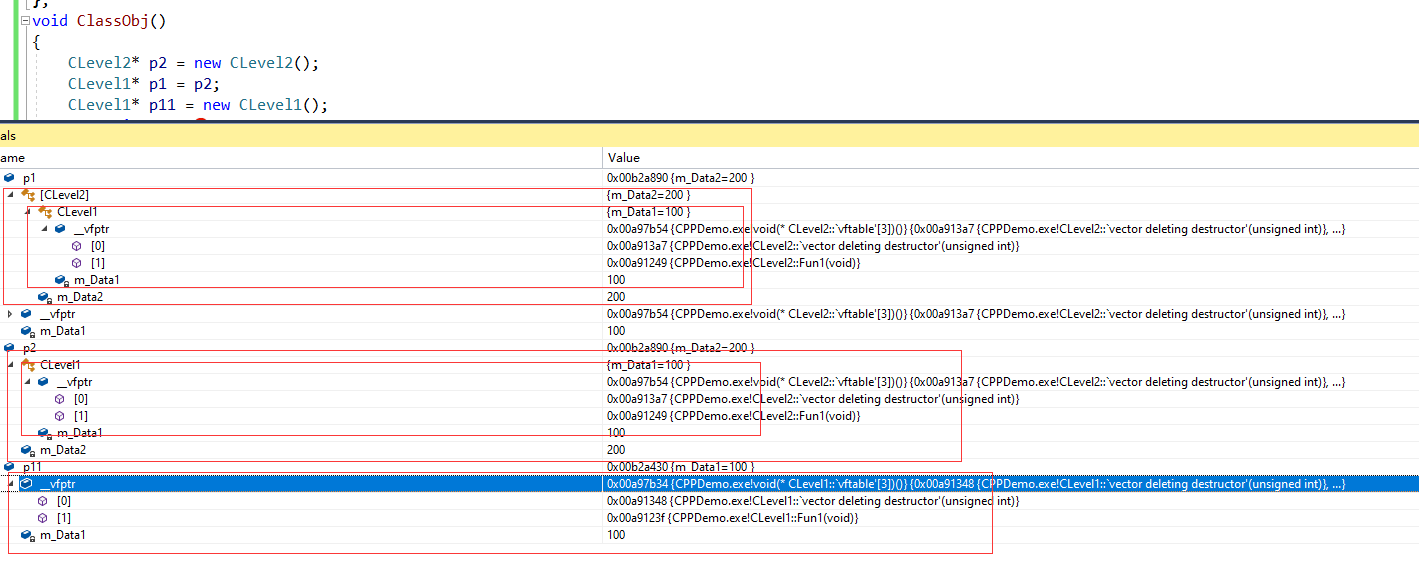Click the 0x00a9123f CLevel1::Fun1 value

(x=733, y=518)
